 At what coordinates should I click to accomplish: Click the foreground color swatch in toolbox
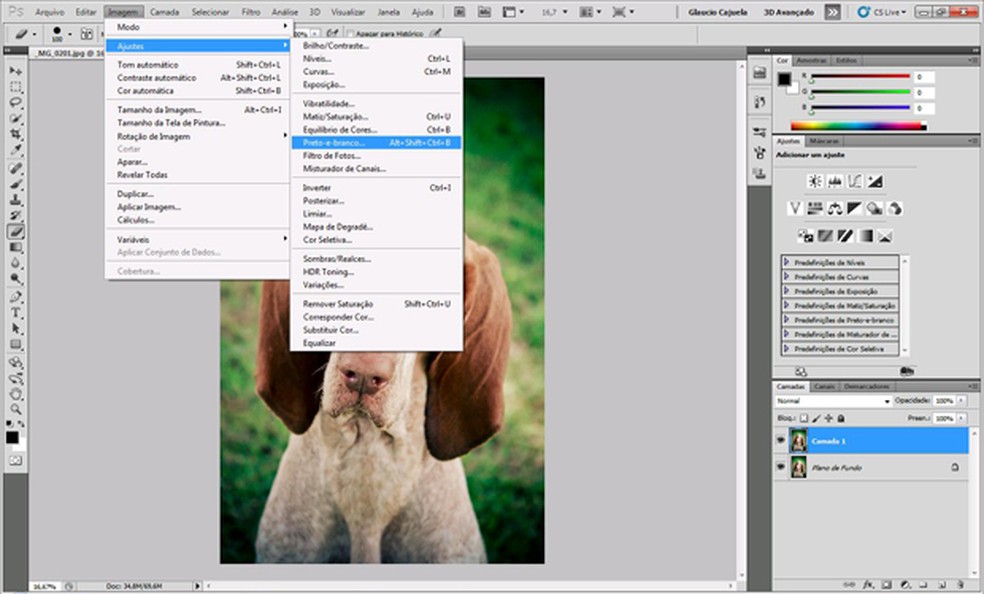[x=12, y=437]
